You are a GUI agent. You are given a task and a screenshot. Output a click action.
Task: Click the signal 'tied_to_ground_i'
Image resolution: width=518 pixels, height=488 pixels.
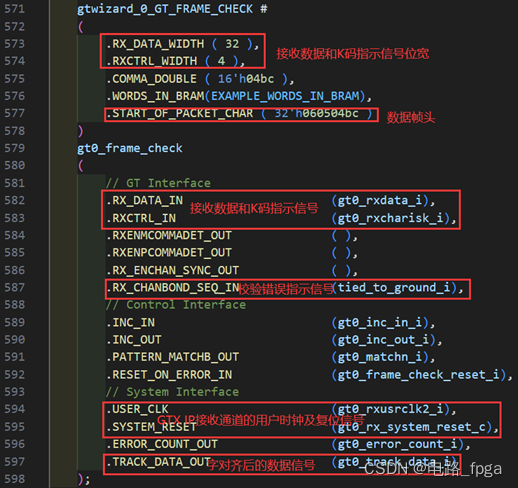394,288
